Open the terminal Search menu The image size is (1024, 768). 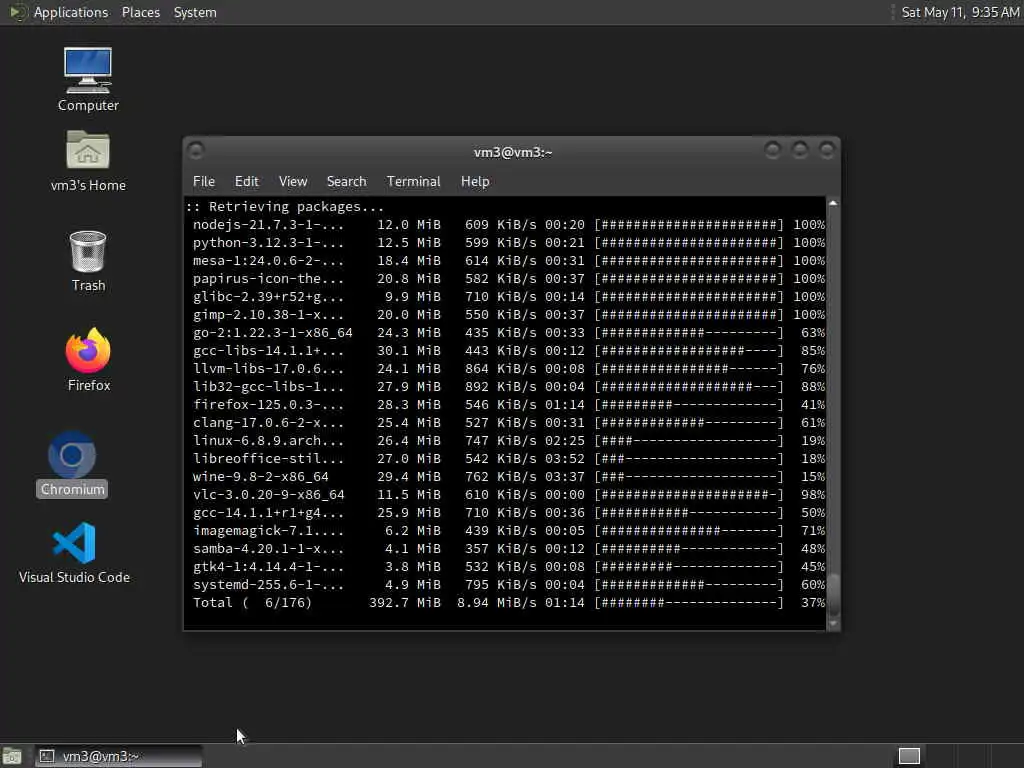(346, 182)
